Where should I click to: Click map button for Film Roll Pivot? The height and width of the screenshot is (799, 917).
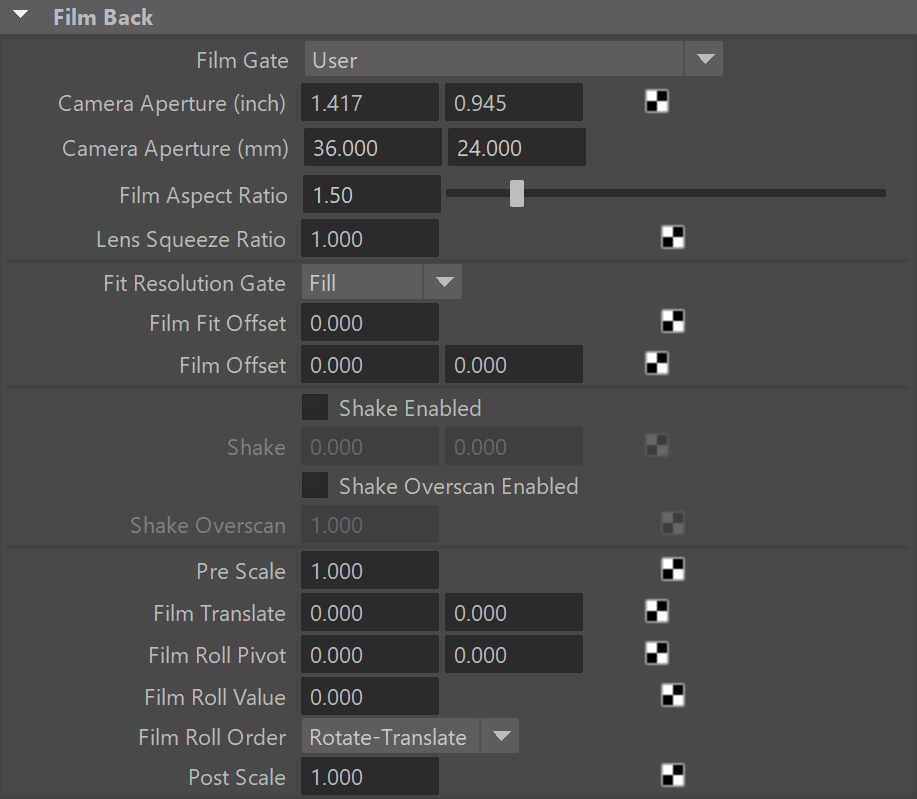coord(657,653)
